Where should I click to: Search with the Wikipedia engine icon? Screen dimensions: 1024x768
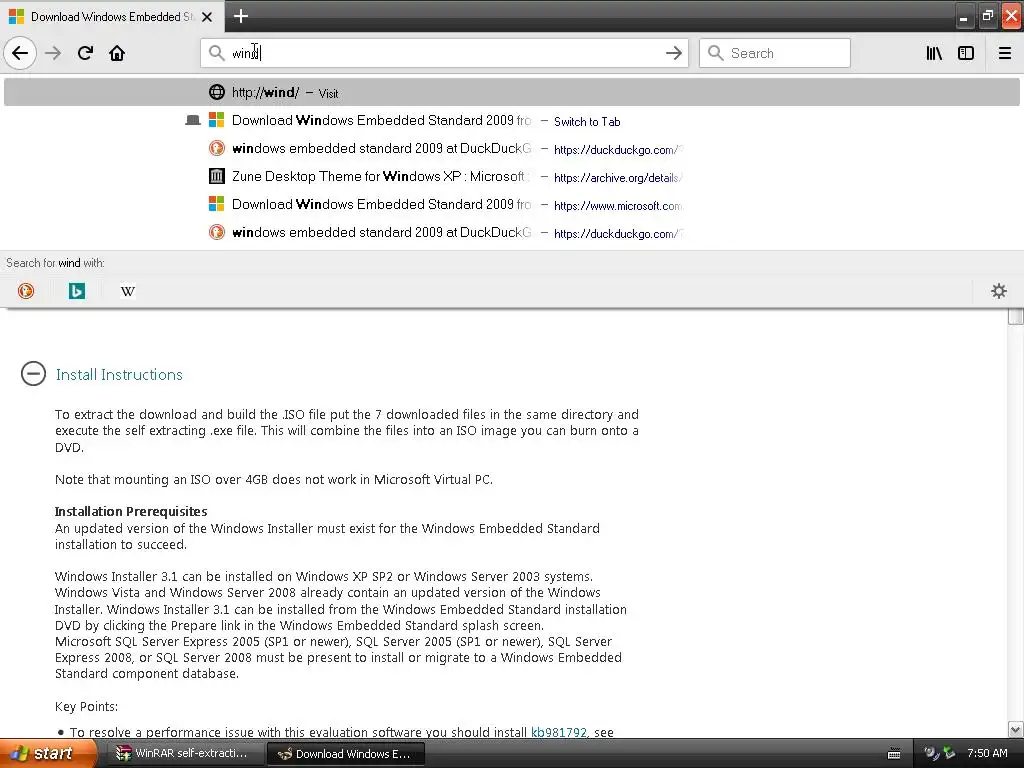pos(128,291)
